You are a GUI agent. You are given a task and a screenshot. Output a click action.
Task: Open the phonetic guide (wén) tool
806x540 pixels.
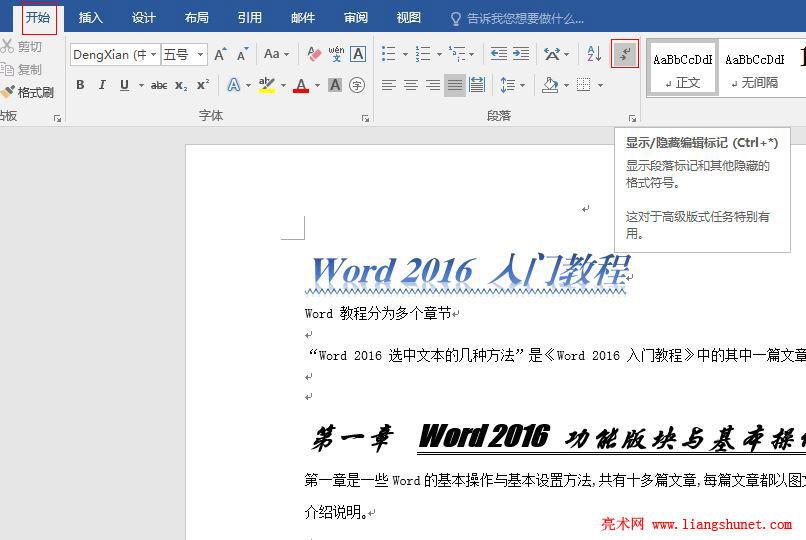click(336, 53)
